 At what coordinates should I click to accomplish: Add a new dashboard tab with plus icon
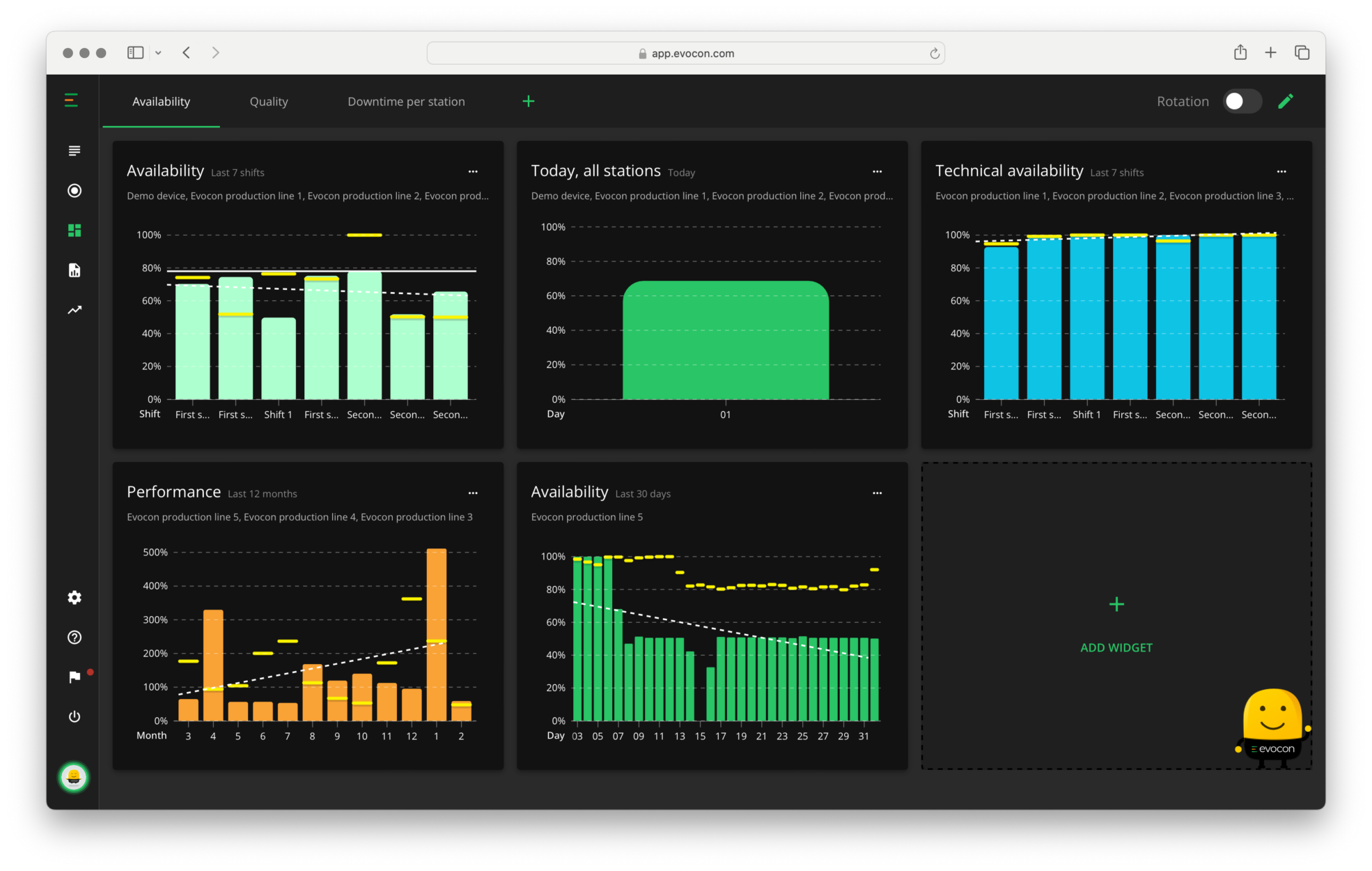(x=529, y=102)
